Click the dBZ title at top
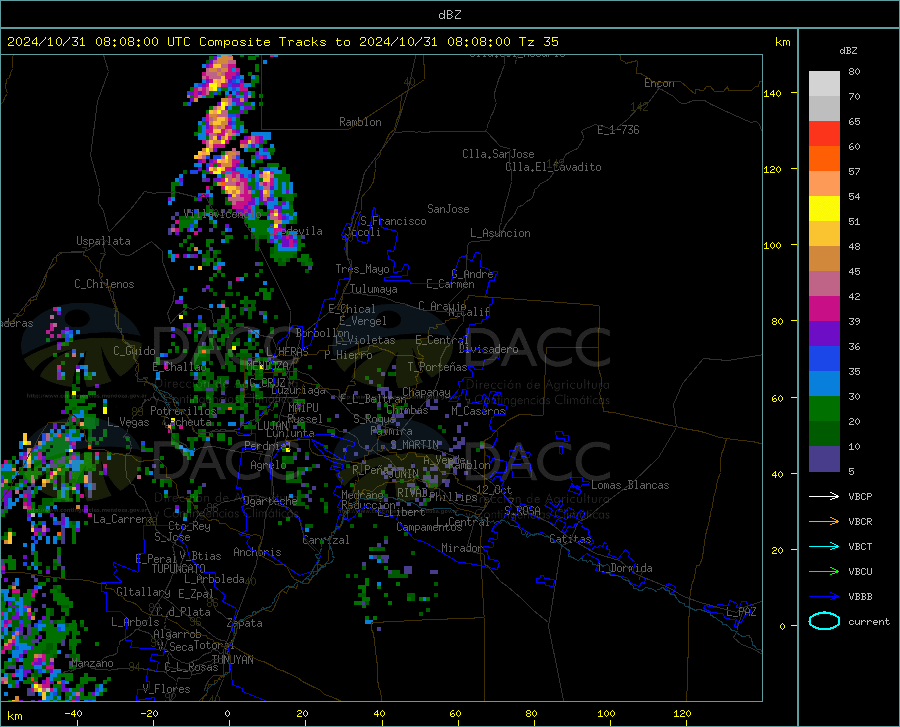The height and width of the screenshot is (727, 900). click(x=449, y=15)
